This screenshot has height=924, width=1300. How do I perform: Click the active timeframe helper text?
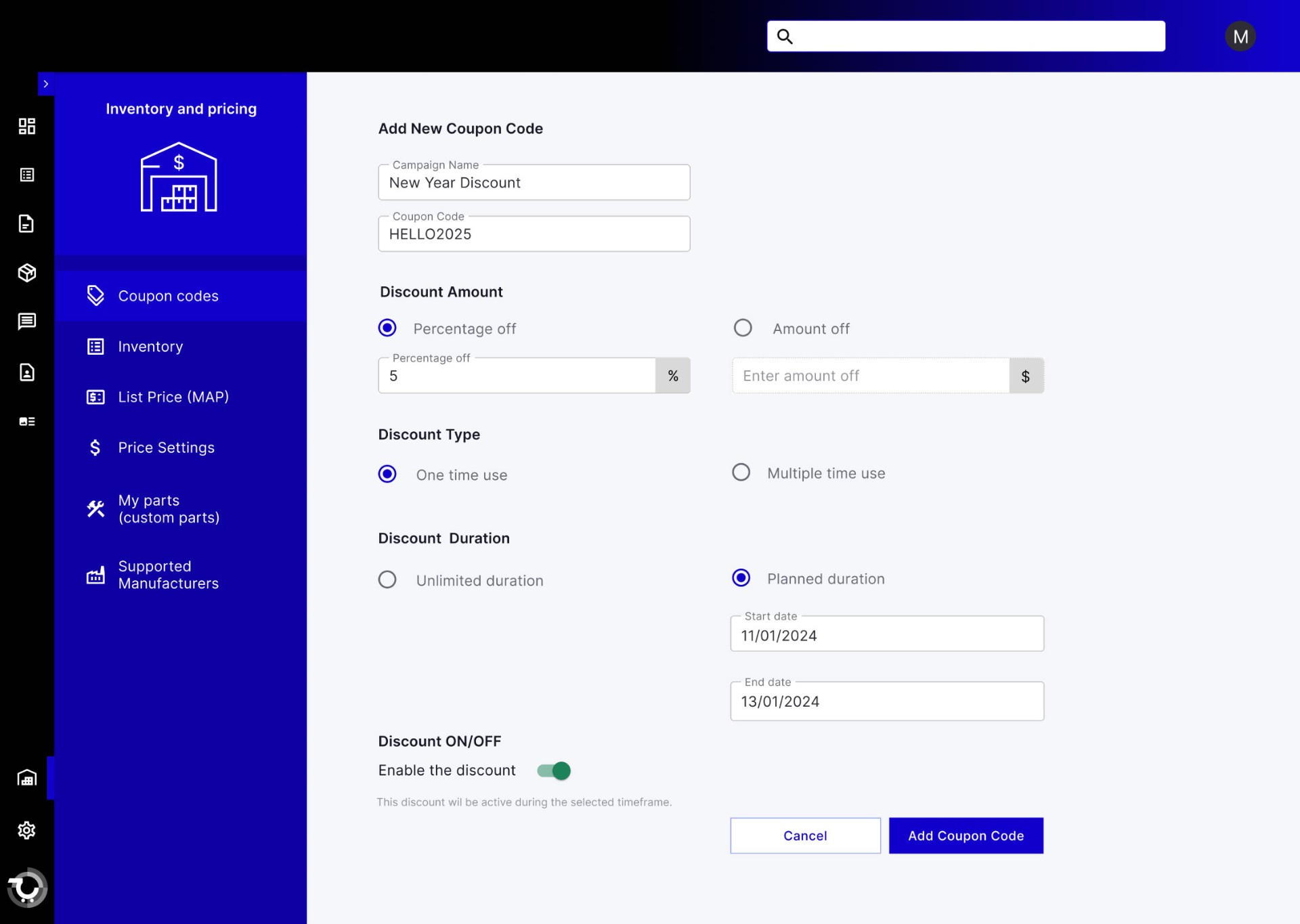click(524, 802)
